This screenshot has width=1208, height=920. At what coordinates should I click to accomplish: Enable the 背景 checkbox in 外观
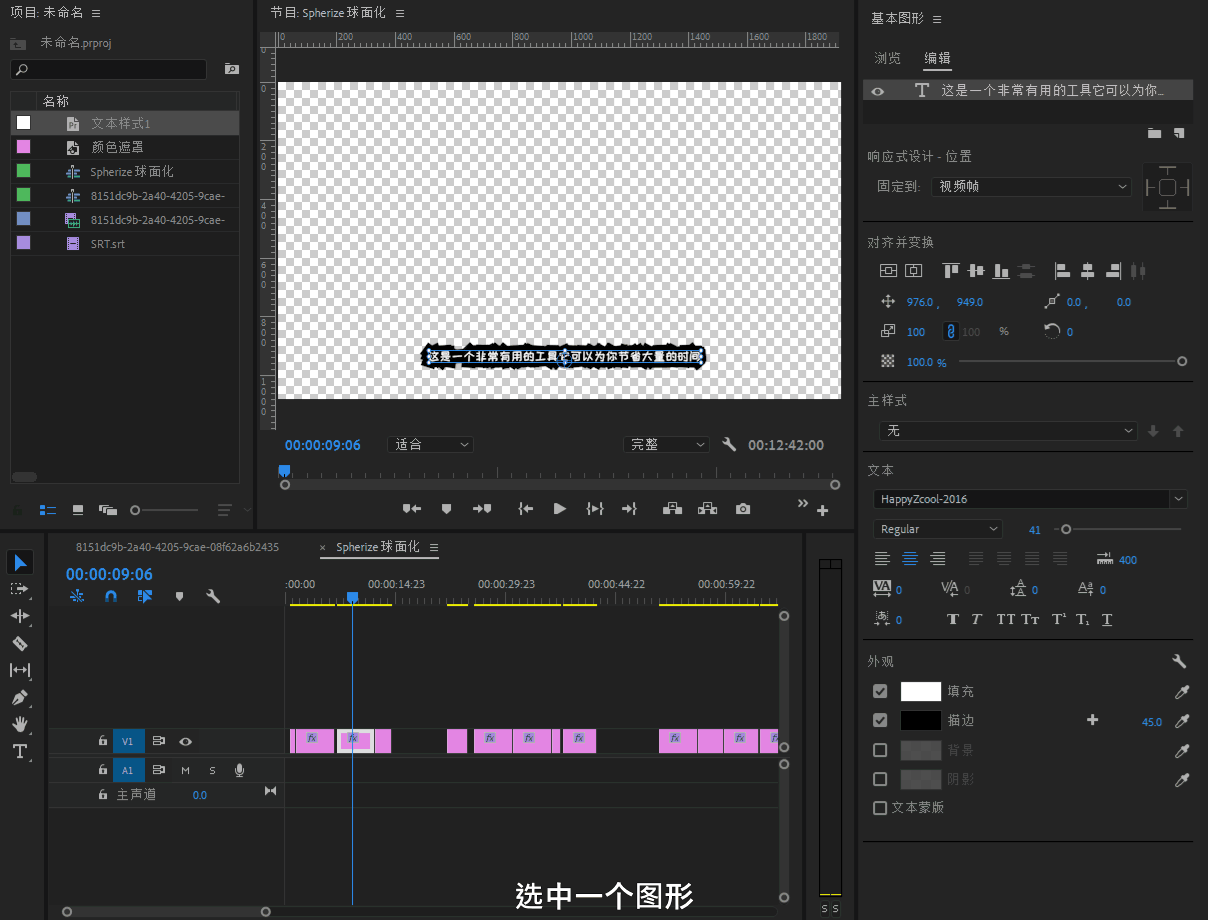click(x=878, y=750)
